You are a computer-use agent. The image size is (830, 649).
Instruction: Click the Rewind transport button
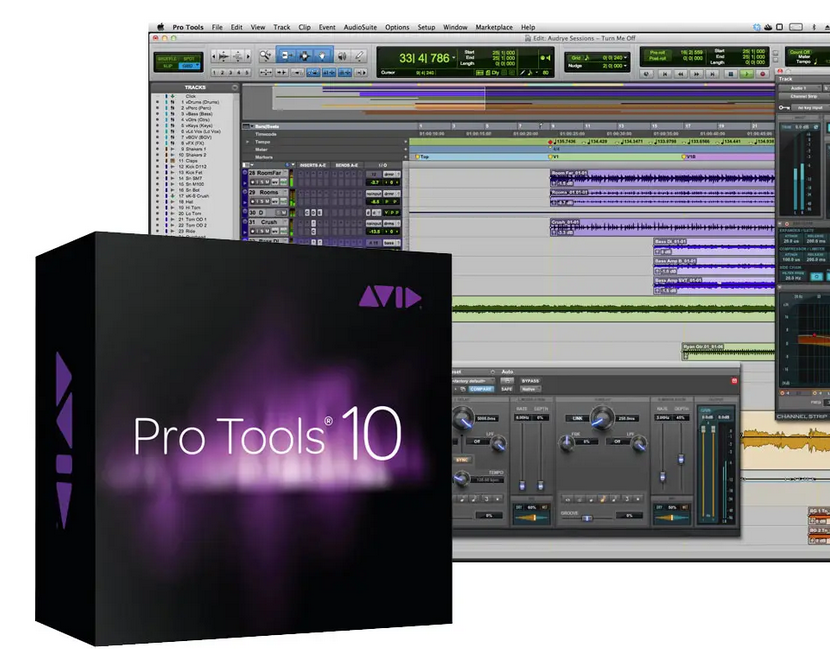[681, 74]
